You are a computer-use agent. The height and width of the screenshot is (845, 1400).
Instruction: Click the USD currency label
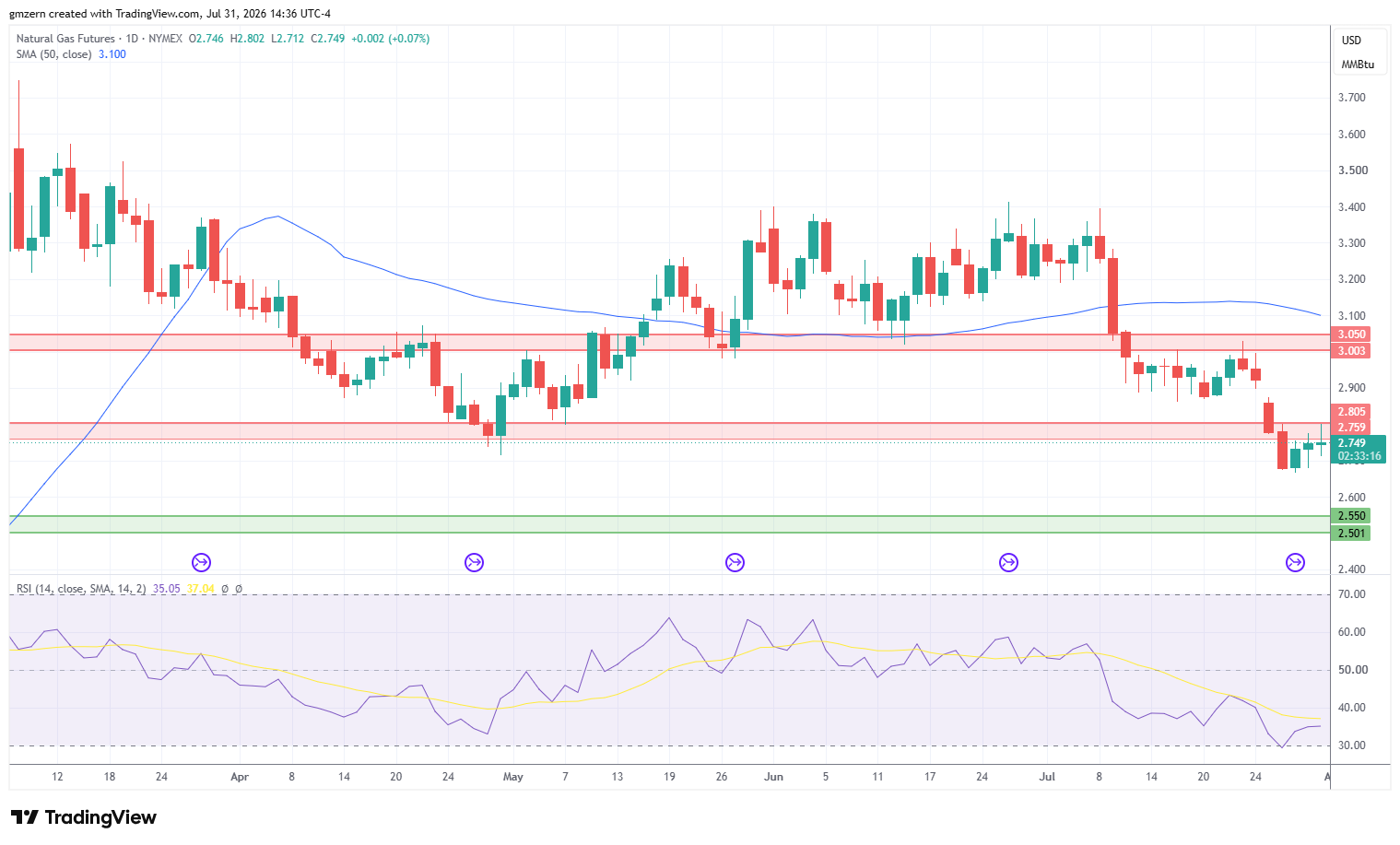[x=1351, y=41]
